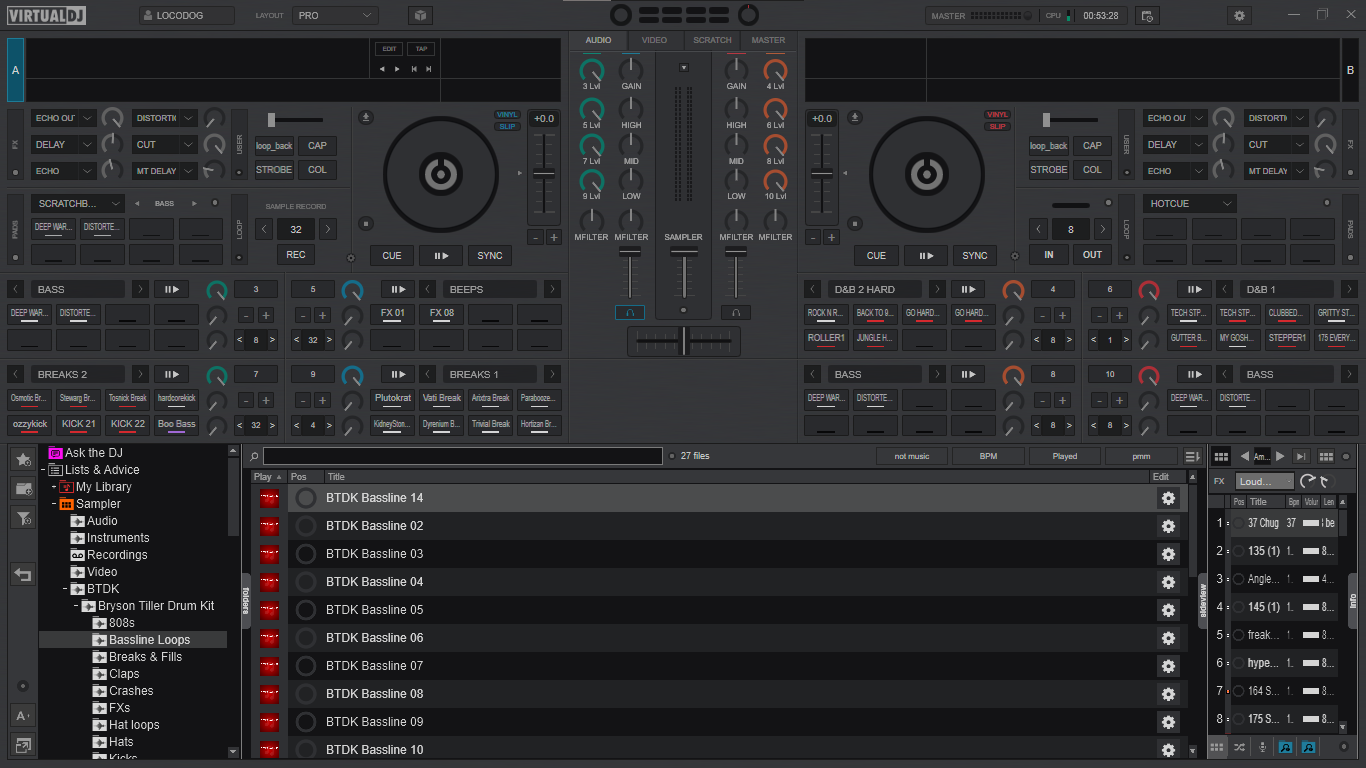The image size is (1366, 768).
Task: Click the font size 'A' icon
Action: (x=23, y=715)
